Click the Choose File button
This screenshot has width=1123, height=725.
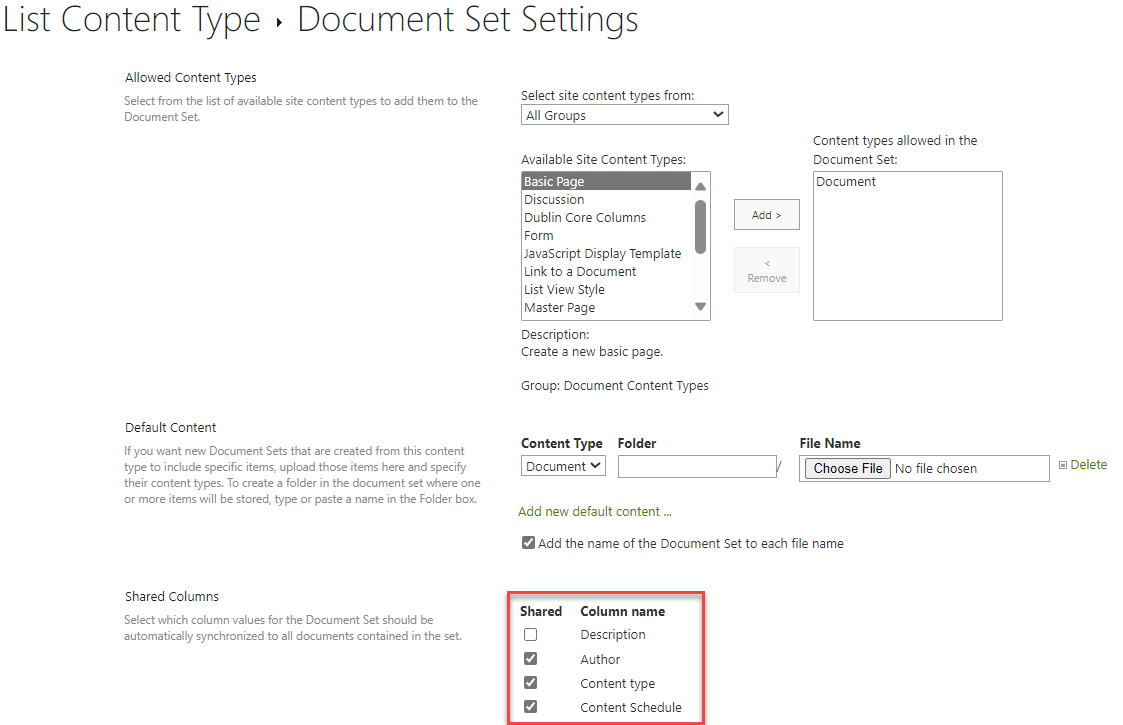tap(846, 467)
